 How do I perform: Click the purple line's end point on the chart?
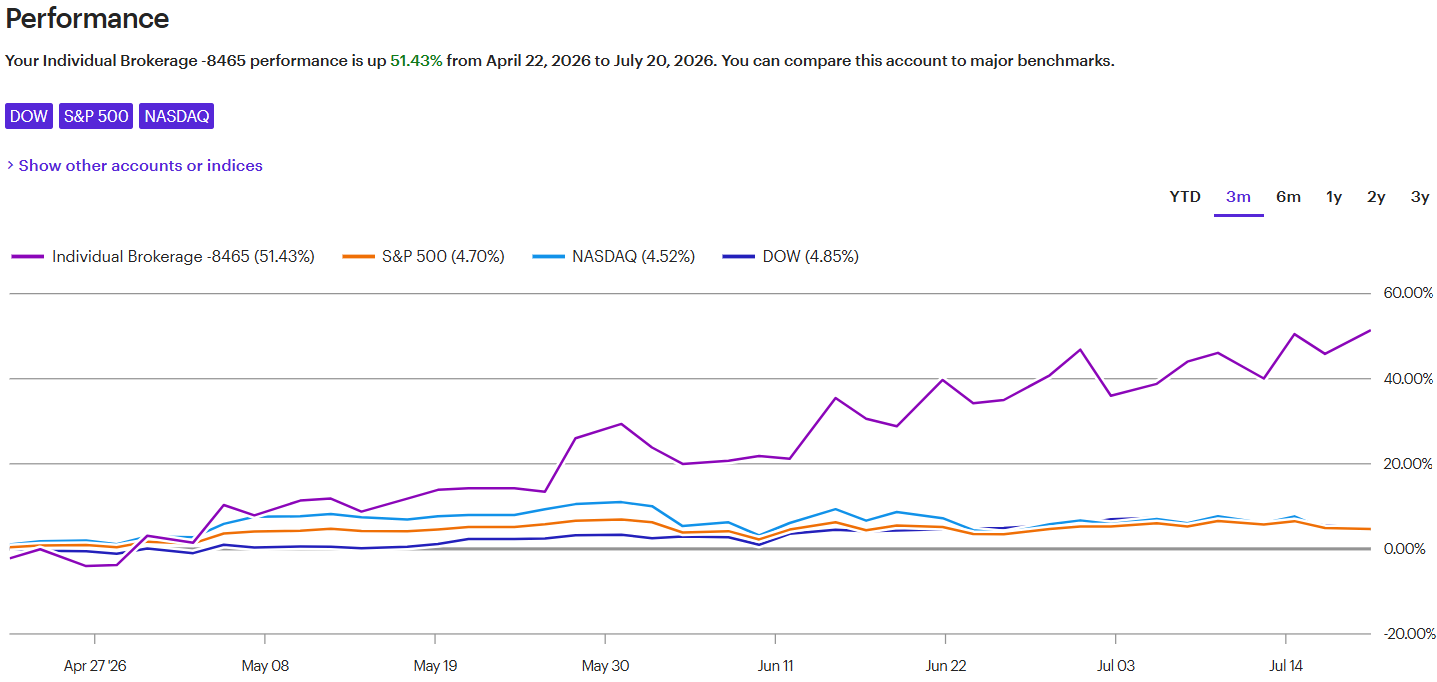1369,330
